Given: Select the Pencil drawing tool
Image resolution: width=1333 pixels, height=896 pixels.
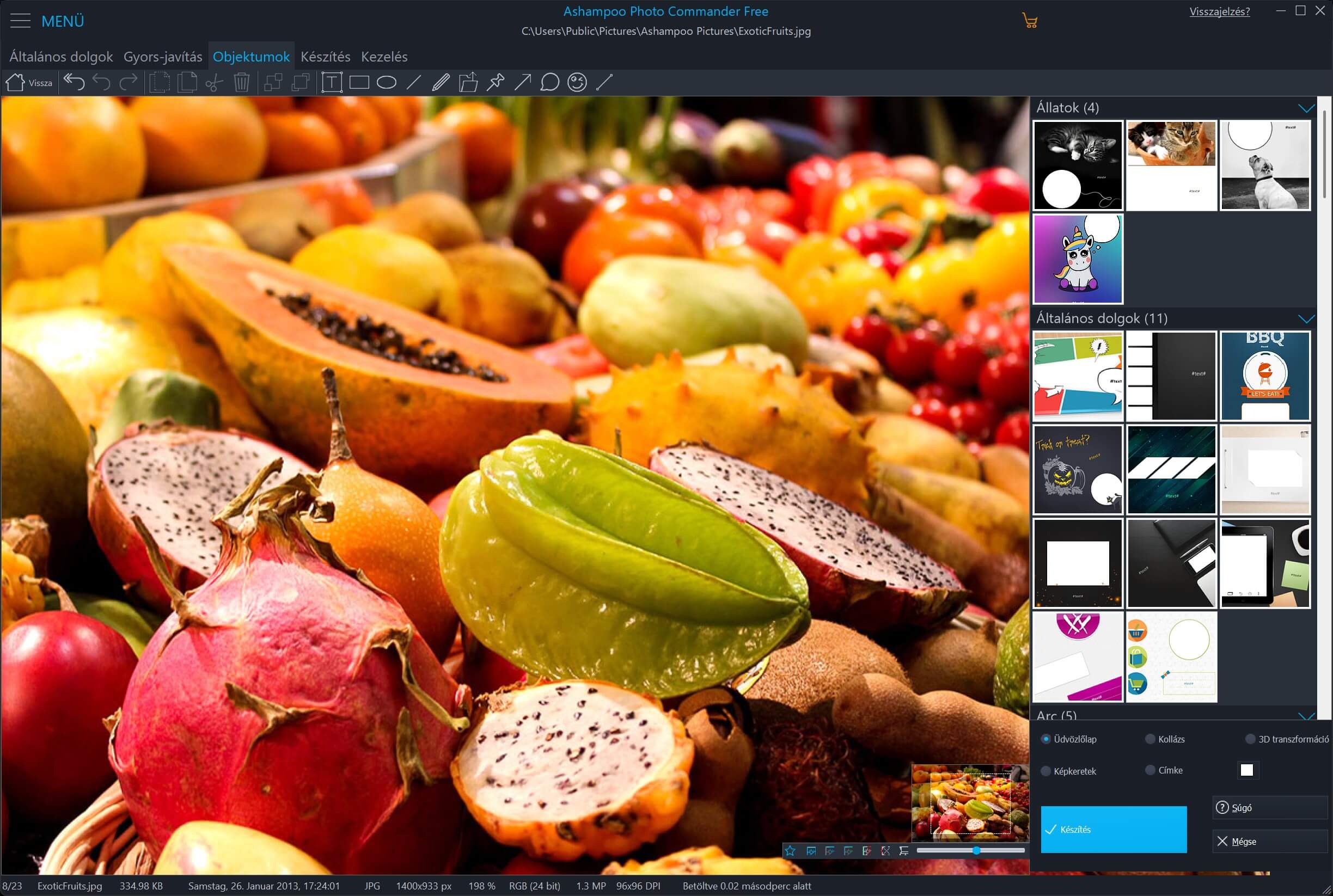Looking at the screenshot, I should pos(441,82).
